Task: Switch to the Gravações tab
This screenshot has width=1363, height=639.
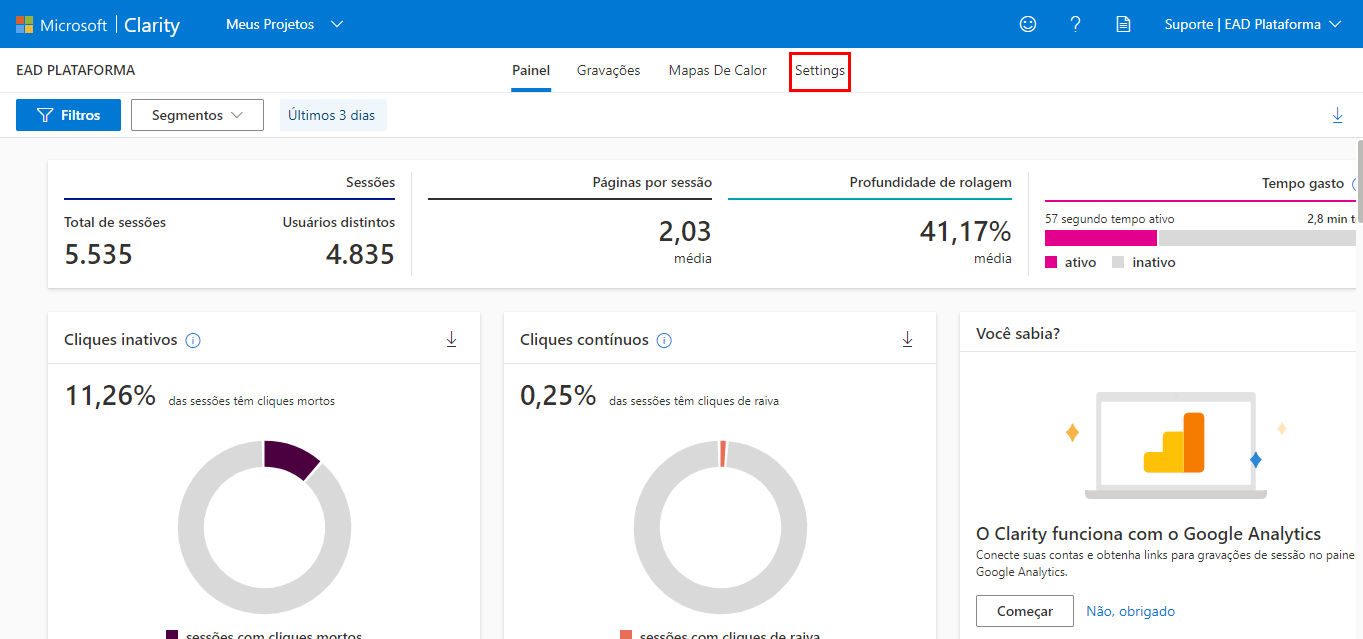Action: coord(608,71)
